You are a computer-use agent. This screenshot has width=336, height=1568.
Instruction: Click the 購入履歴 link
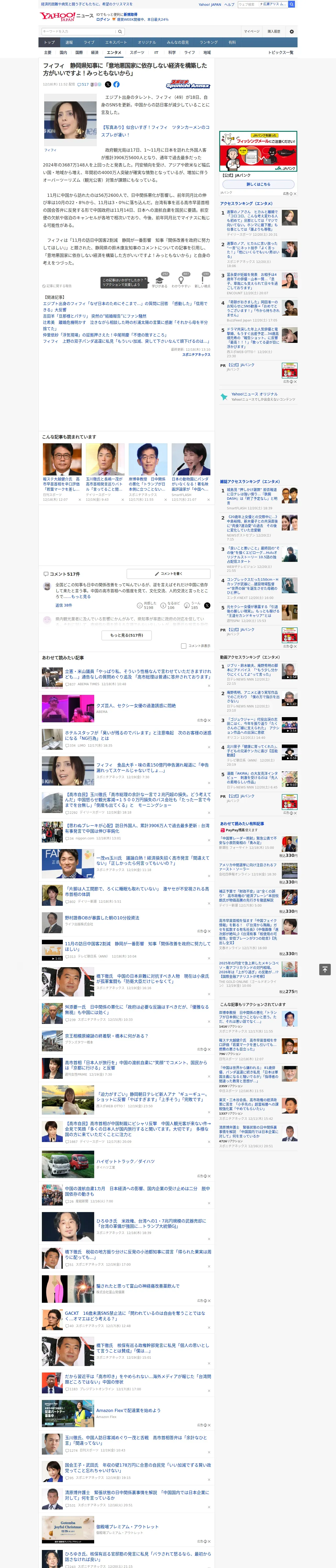(x=274, y=31)
